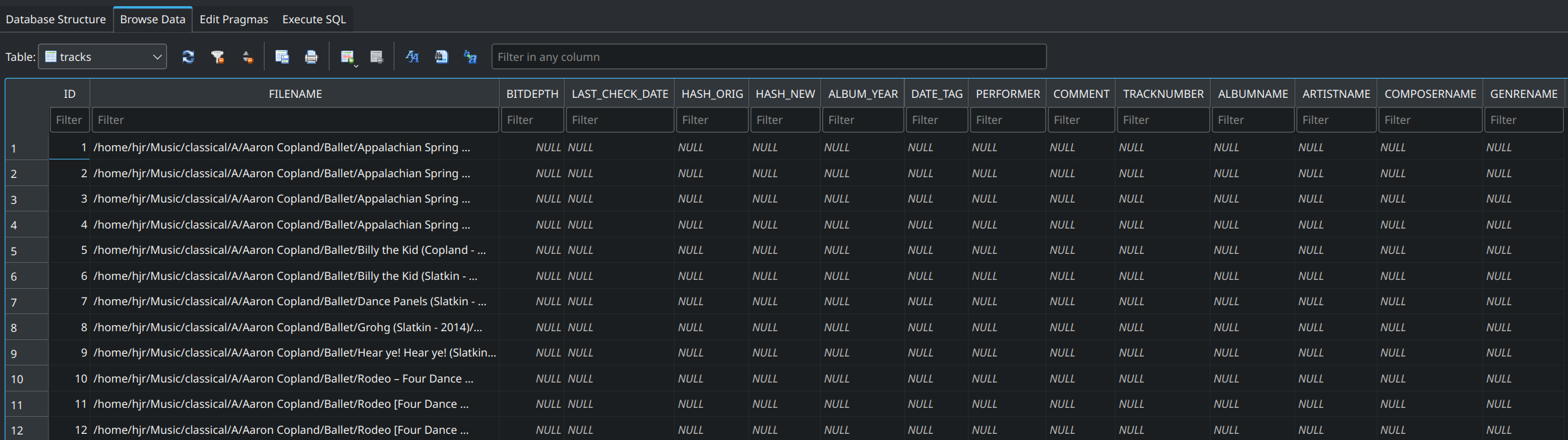1568x440 pixels.
Task: Toggle the format toolbar icon
Action: pyautogui.click(x=412, y=57)
